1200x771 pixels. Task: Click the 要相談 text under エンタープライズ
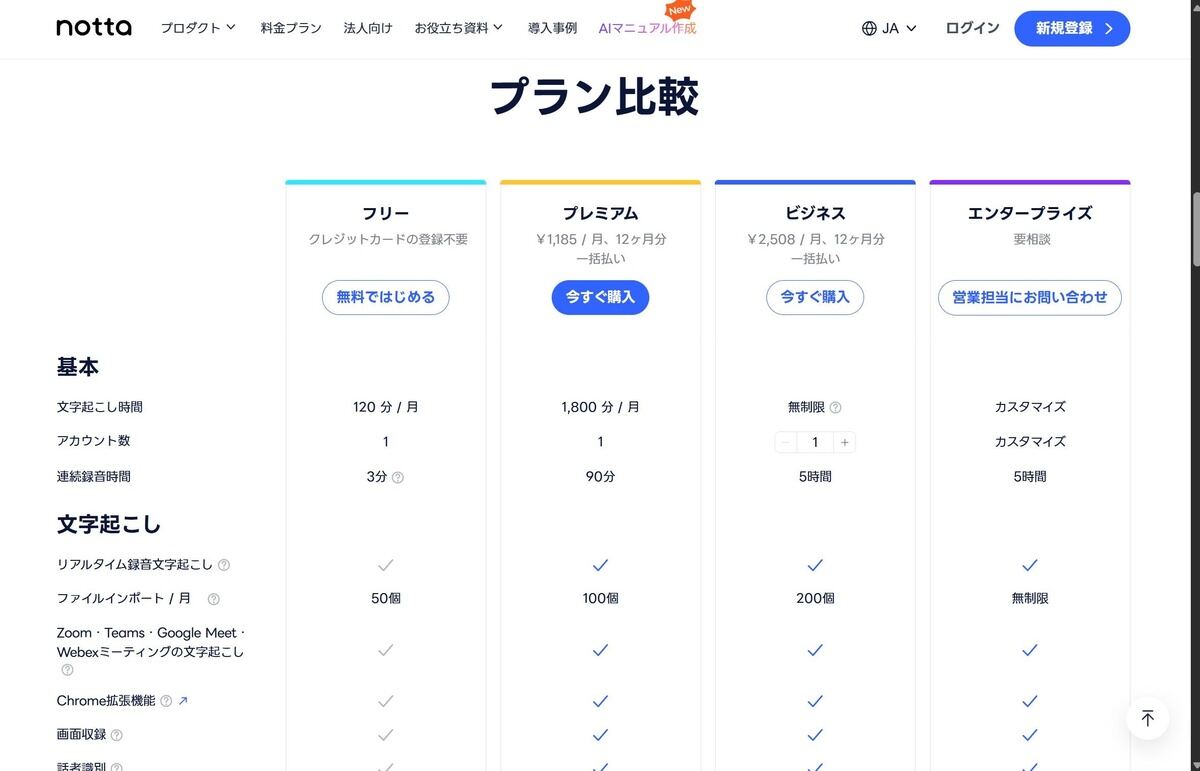(1031, 240)
